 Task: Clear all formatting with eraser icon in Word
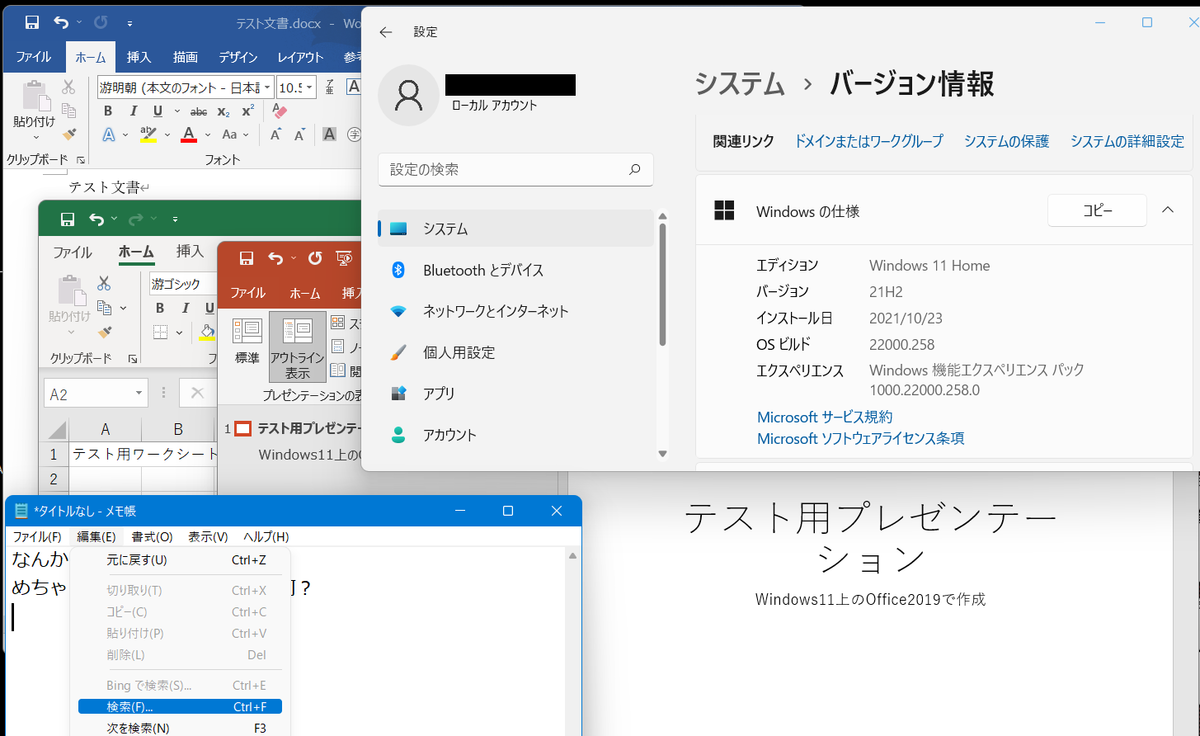pos(279,111)
